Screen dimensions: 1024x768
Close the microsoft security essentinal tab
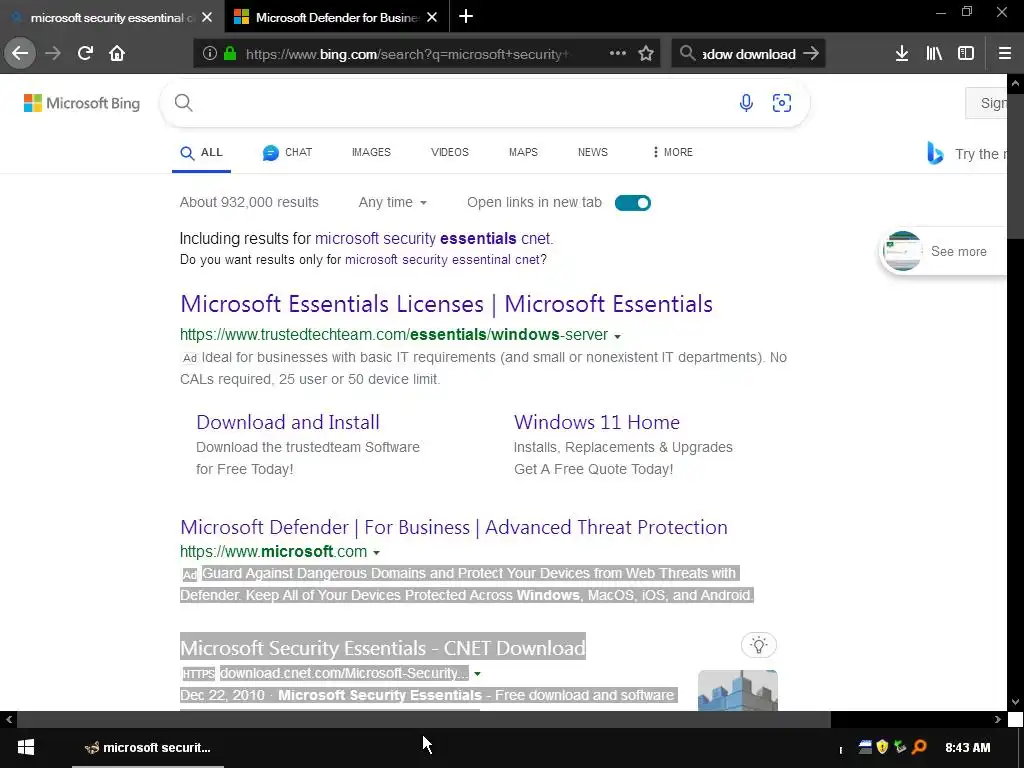pyautogui.click(x=207, y=17)
